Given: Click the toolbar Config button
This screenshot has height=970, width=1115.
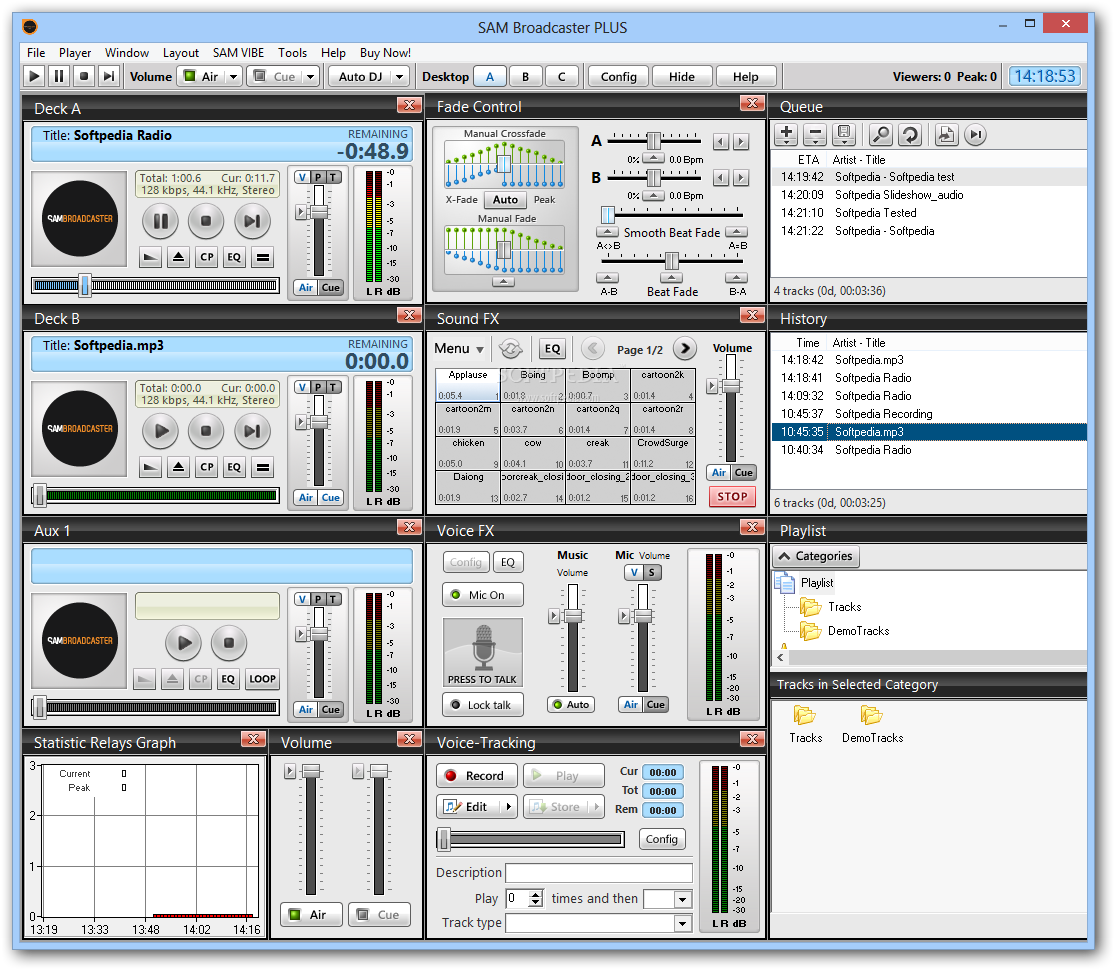Looking at the screenshot, I should pos(619,76).
